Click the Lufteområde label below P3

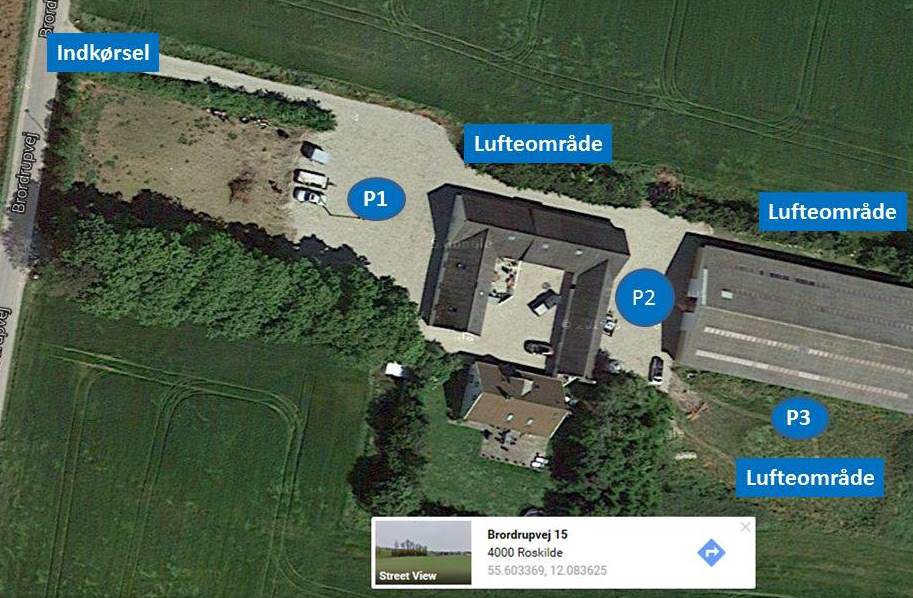(810, 478)
